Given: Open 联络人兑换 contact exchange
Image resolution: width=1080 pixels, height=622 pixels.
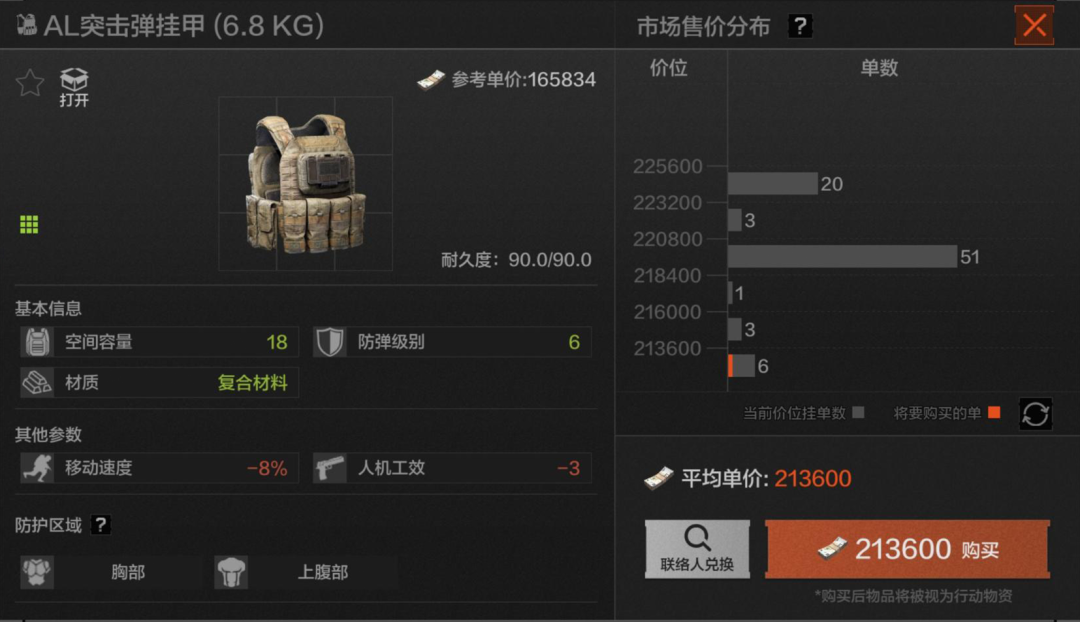Looking at the screenshot, I should (697, 549).
